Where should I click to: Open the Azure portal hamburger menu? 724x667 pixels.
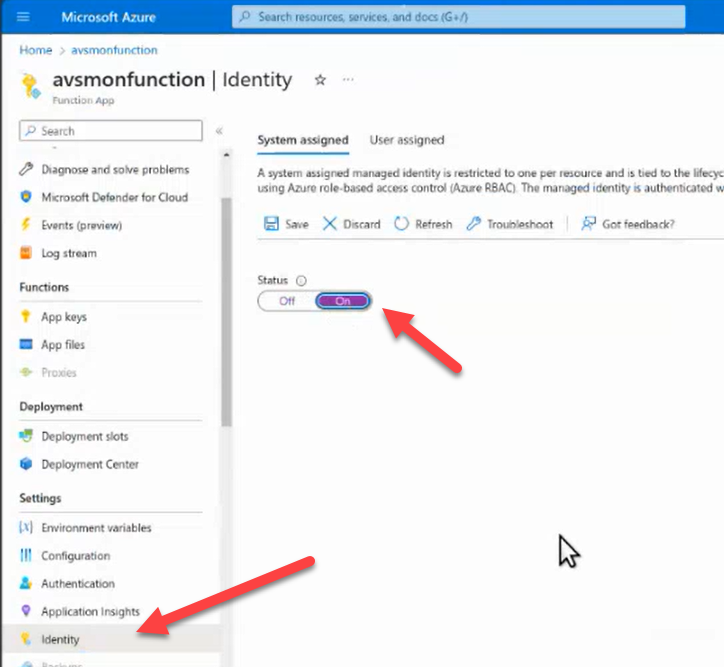[x=23, y=17]
